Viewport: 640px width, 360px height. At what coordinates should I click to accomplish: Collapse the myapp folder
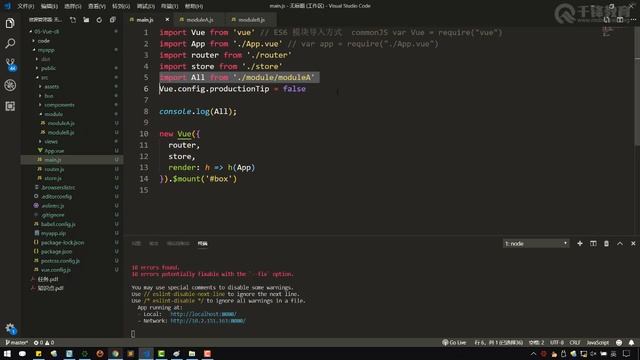click(x=46, y=50)
